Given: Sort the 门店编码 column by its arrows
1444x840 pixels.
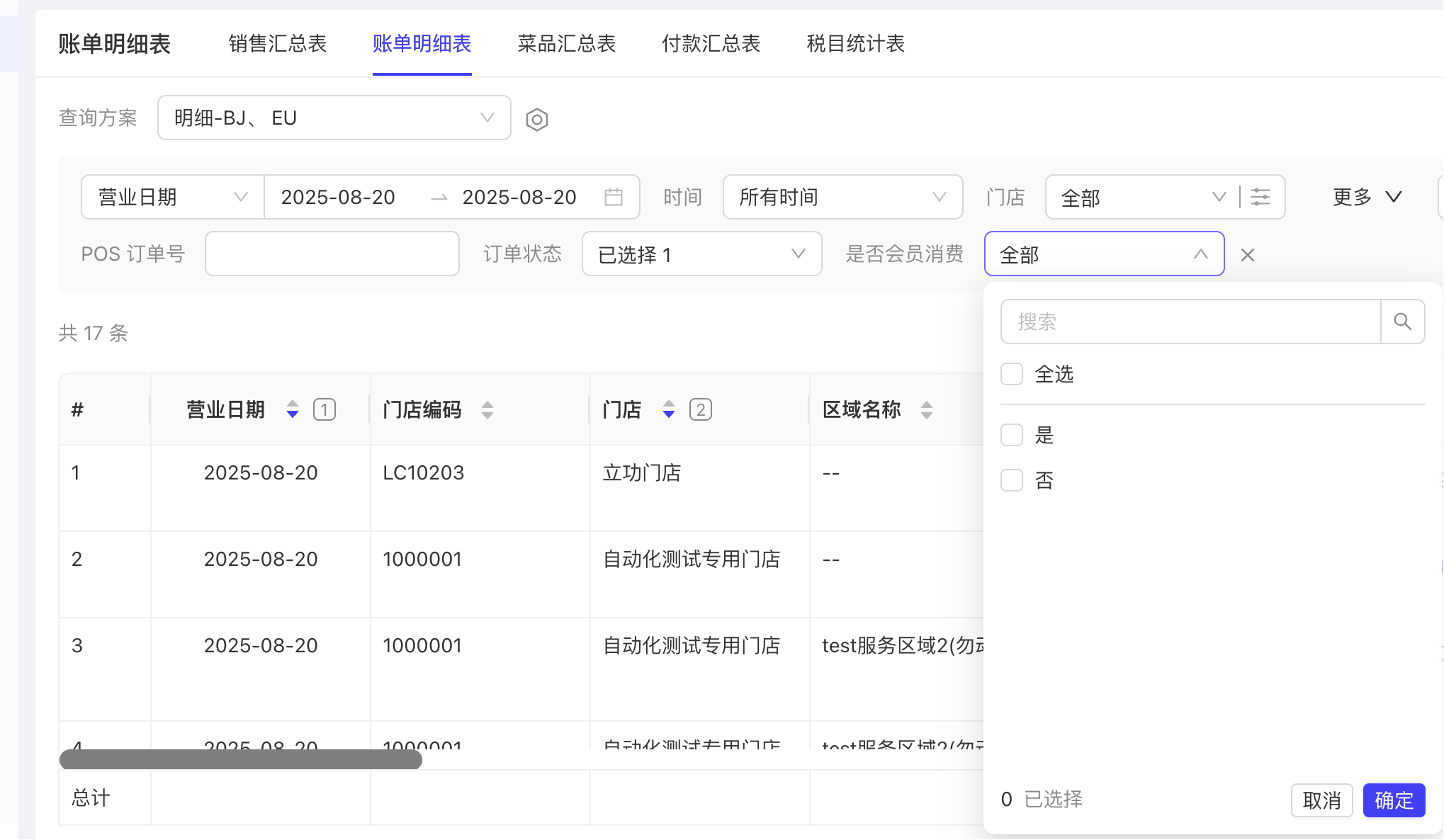Looking at the screenshot, I should (487, 409).
